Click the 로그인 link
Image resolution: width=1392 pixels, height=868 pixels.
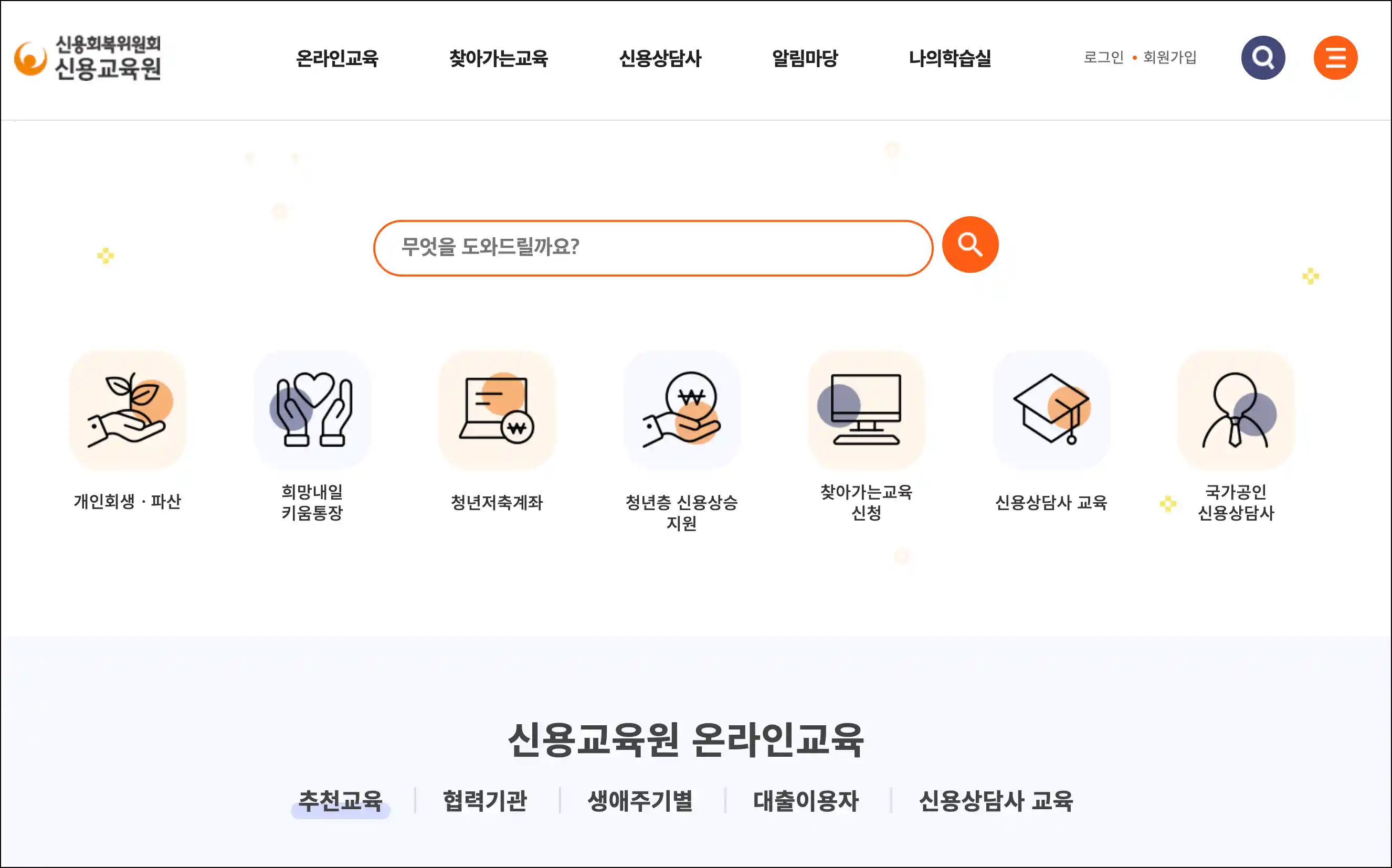click(x=1103, y=57)
